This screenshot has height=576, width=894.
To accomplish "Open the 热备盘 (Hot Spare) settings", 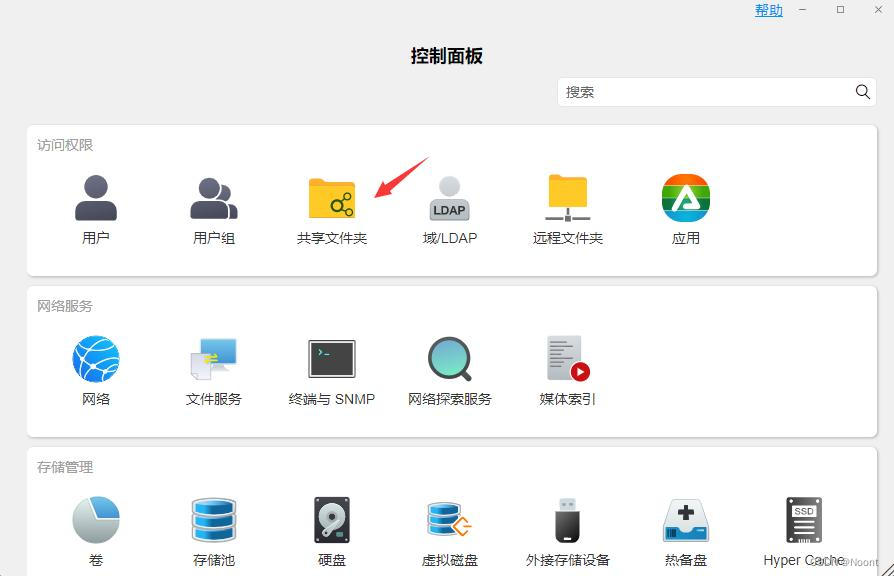I will [685, 530].
